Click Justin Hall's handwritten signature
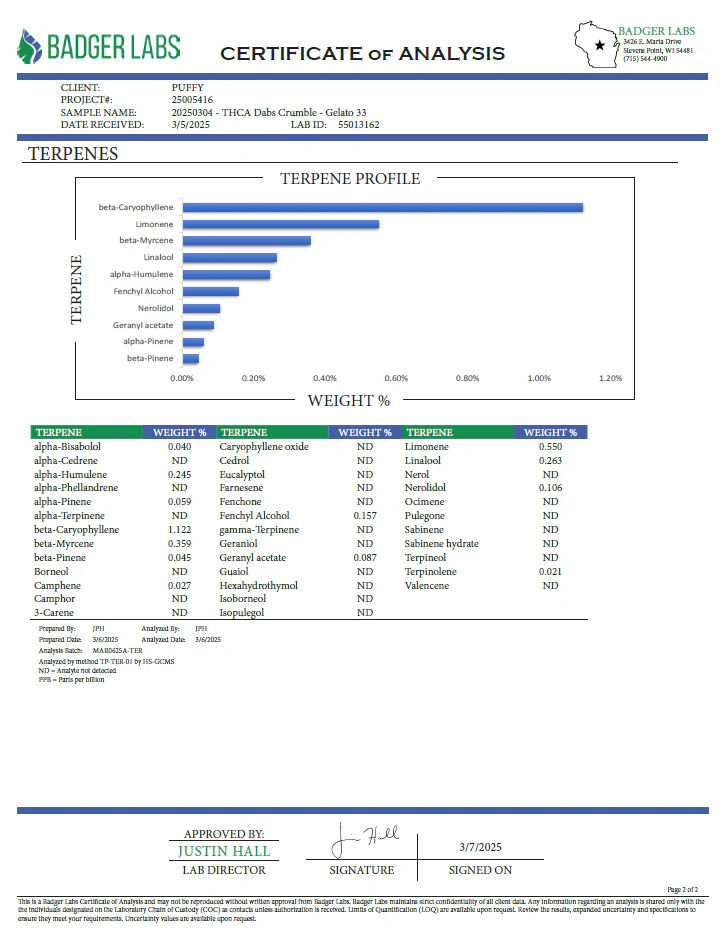Viewport: 726px width, 941px height. pyautogui.click(x=365, y=840)
